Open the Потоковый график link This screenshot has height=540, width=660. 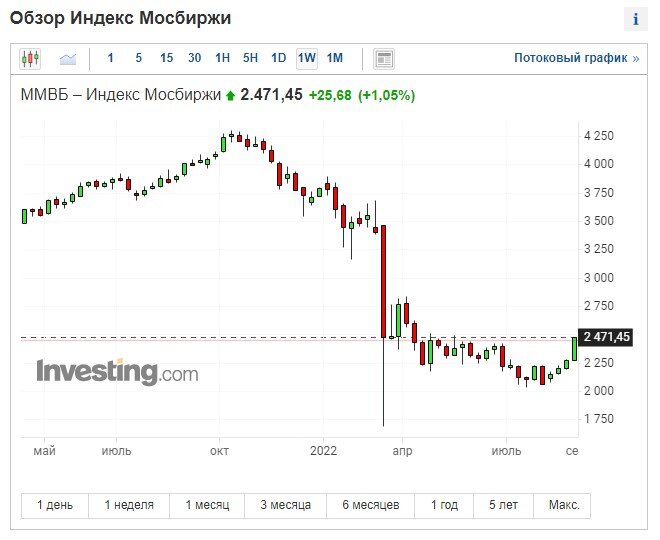click(577, 58)
